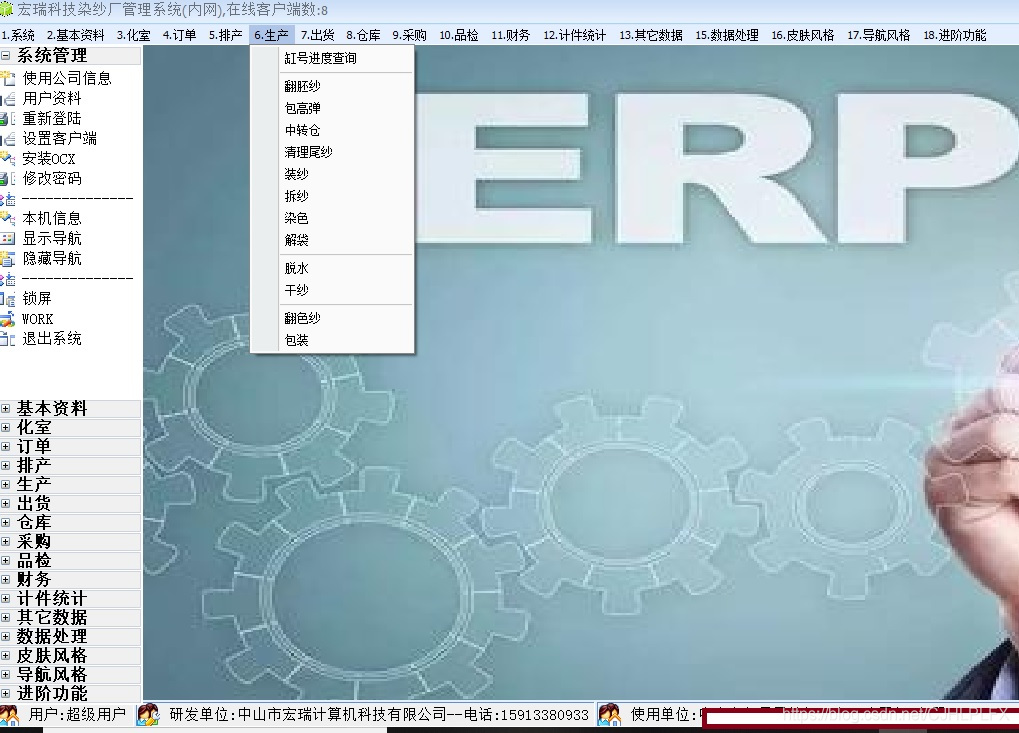
Task: Click the icon beside 研发单位 in status bar
Action: coord(148,715)
